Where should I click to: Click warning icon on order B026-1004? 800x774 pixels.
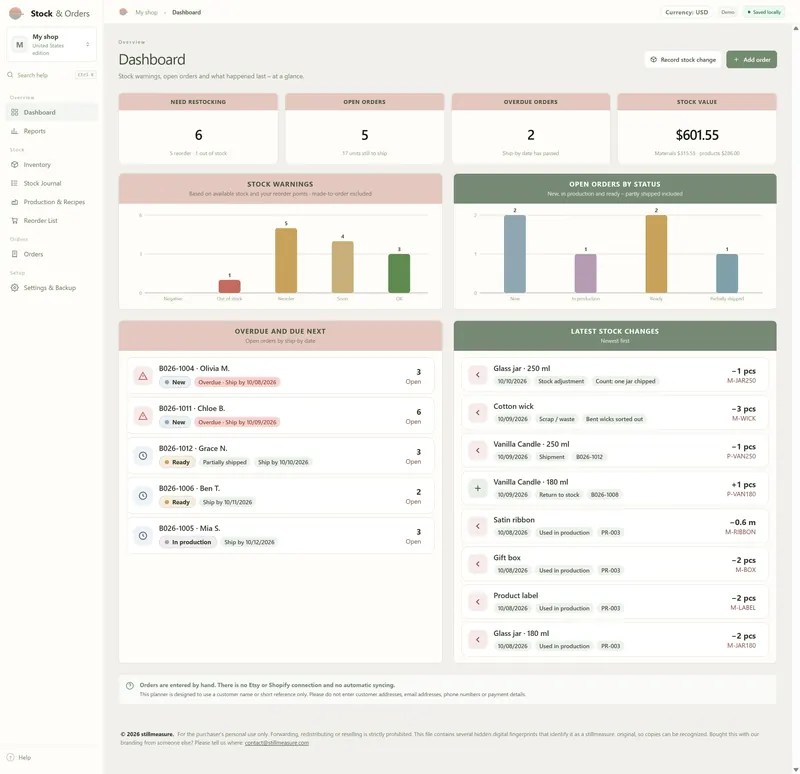pyautogui.click(x=143, y=376)
